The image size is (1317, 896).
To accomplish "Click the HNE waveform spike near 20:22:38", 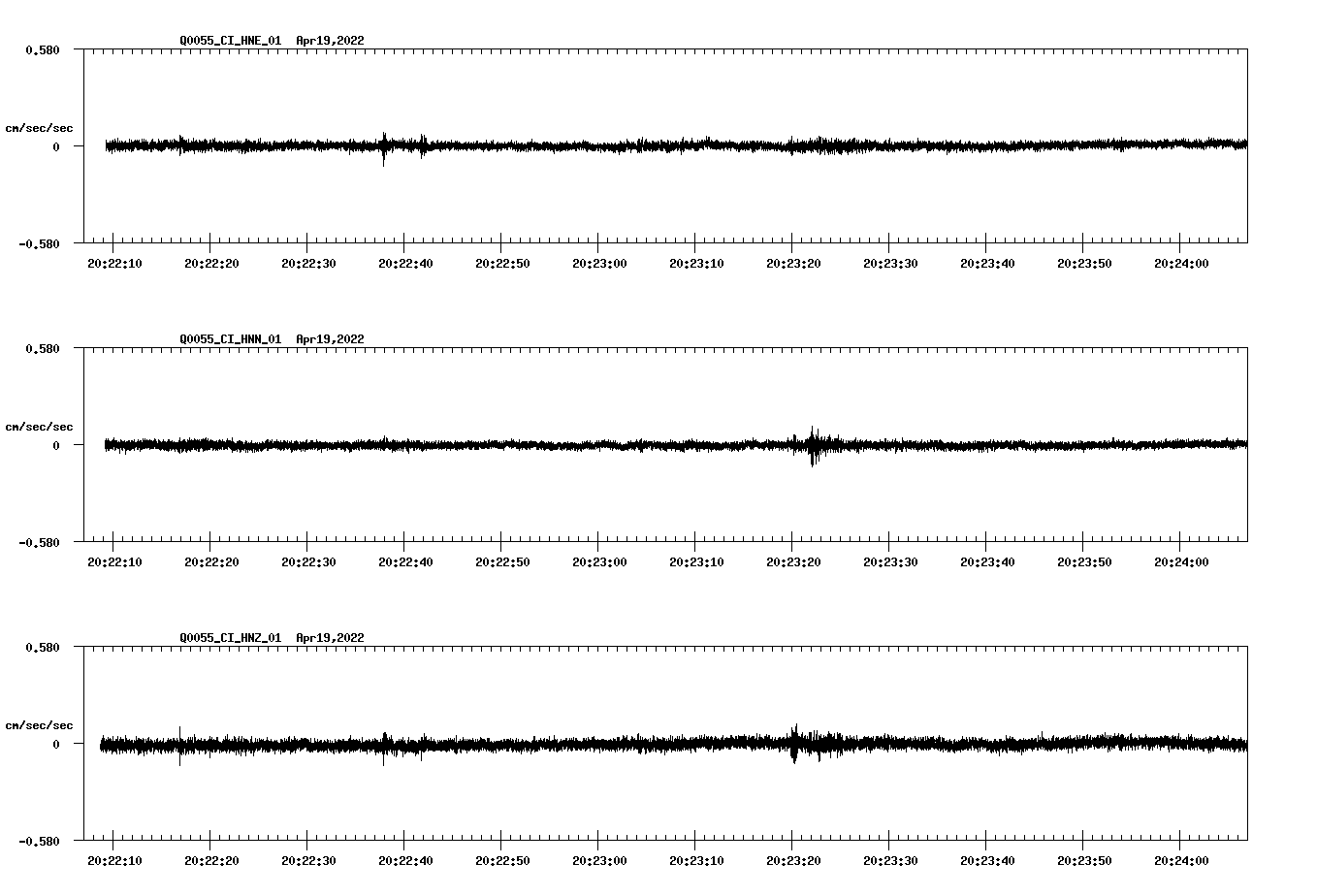I will pyautogui.click(x=384, y=148).
